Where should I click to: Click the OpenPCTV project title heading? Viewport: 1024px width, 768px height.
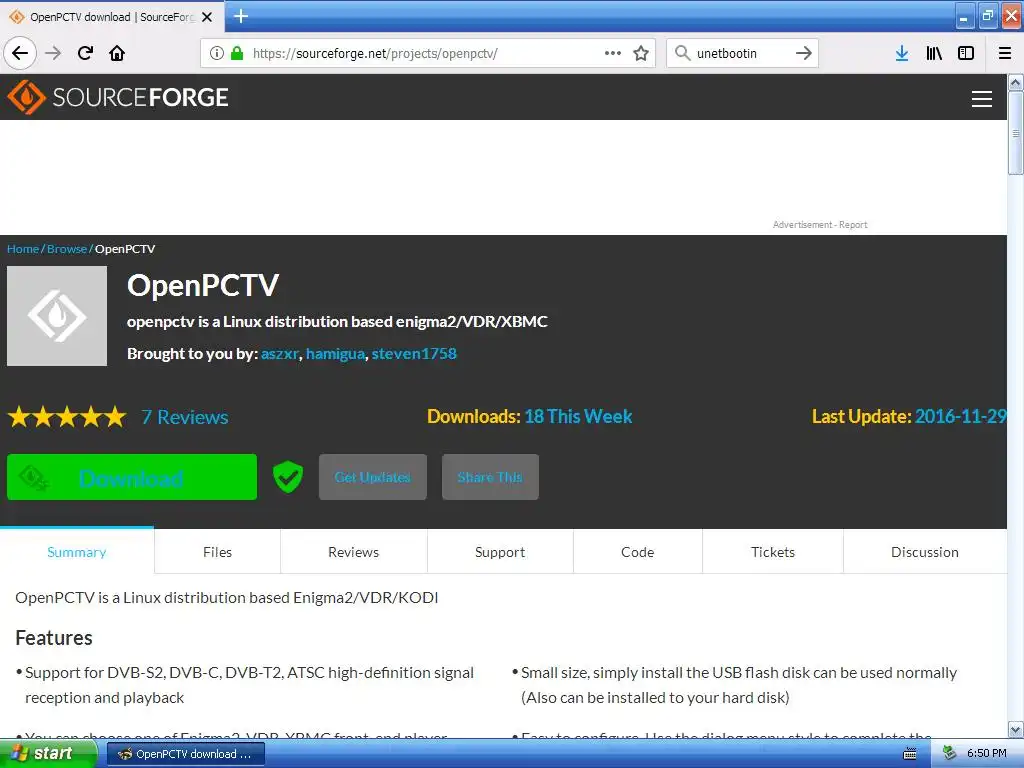click(x=203, y=285)
